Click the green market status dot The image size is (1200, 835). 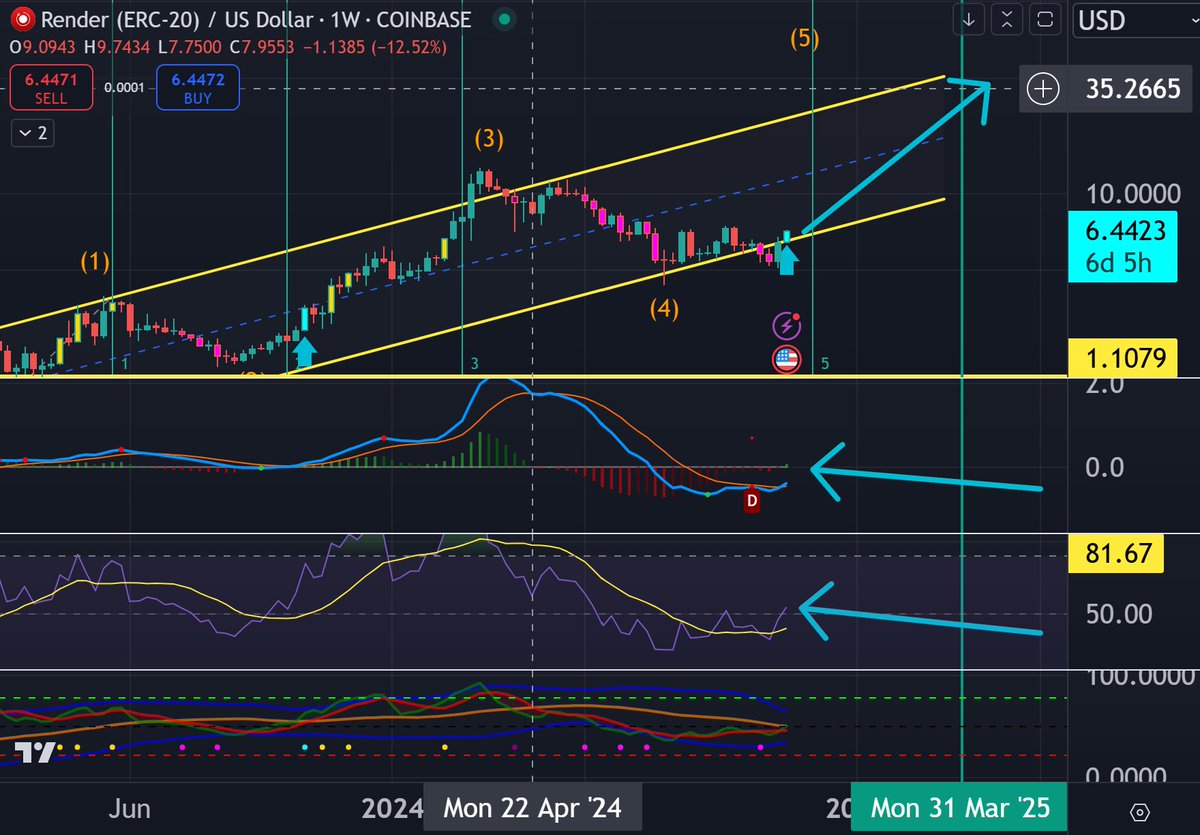click(x=507, y=20)
